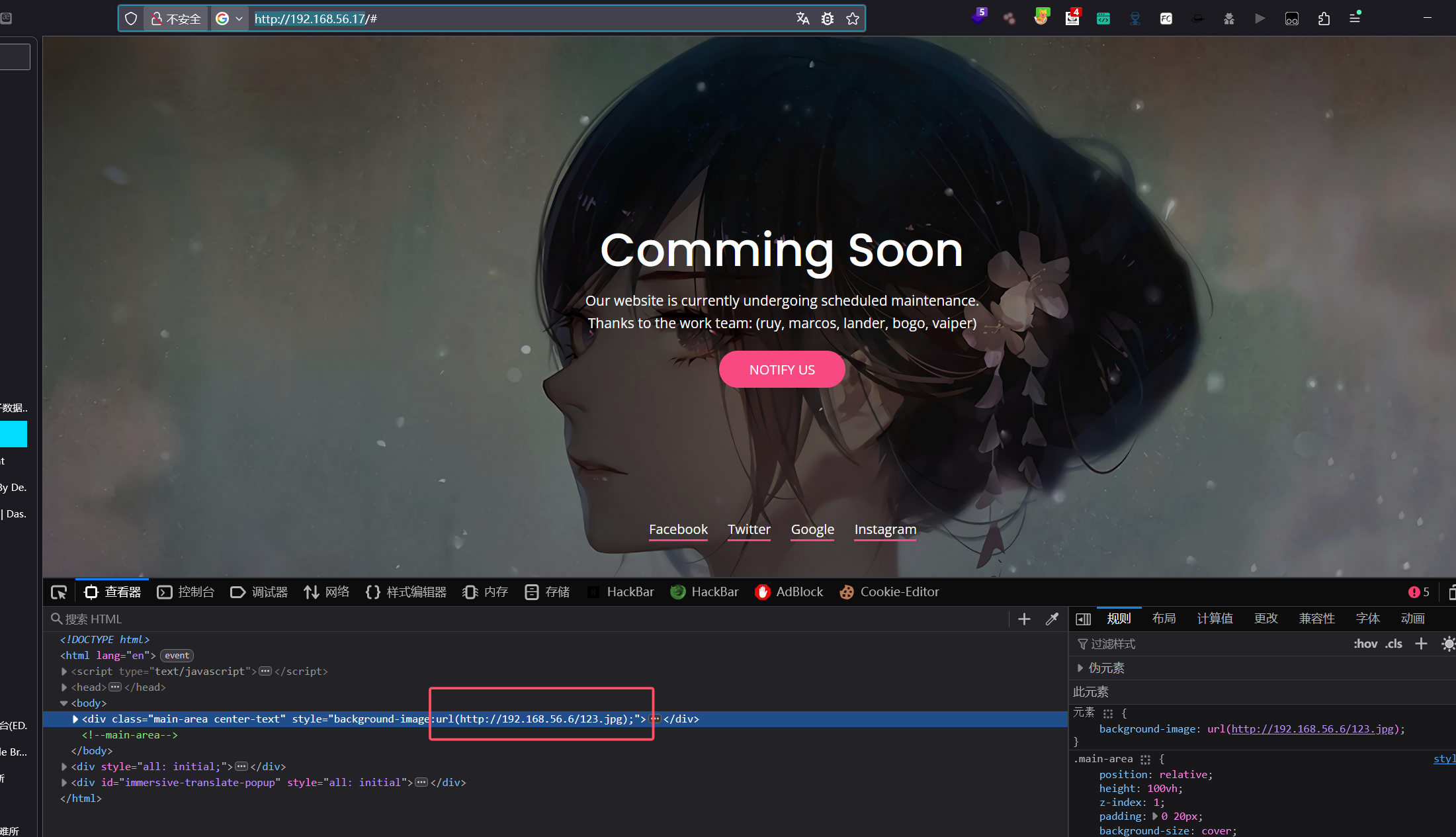Viewport: 1456px width, 837px height.
Task: Click the tracking protection shield icon
Action: [x=131, y=19]
